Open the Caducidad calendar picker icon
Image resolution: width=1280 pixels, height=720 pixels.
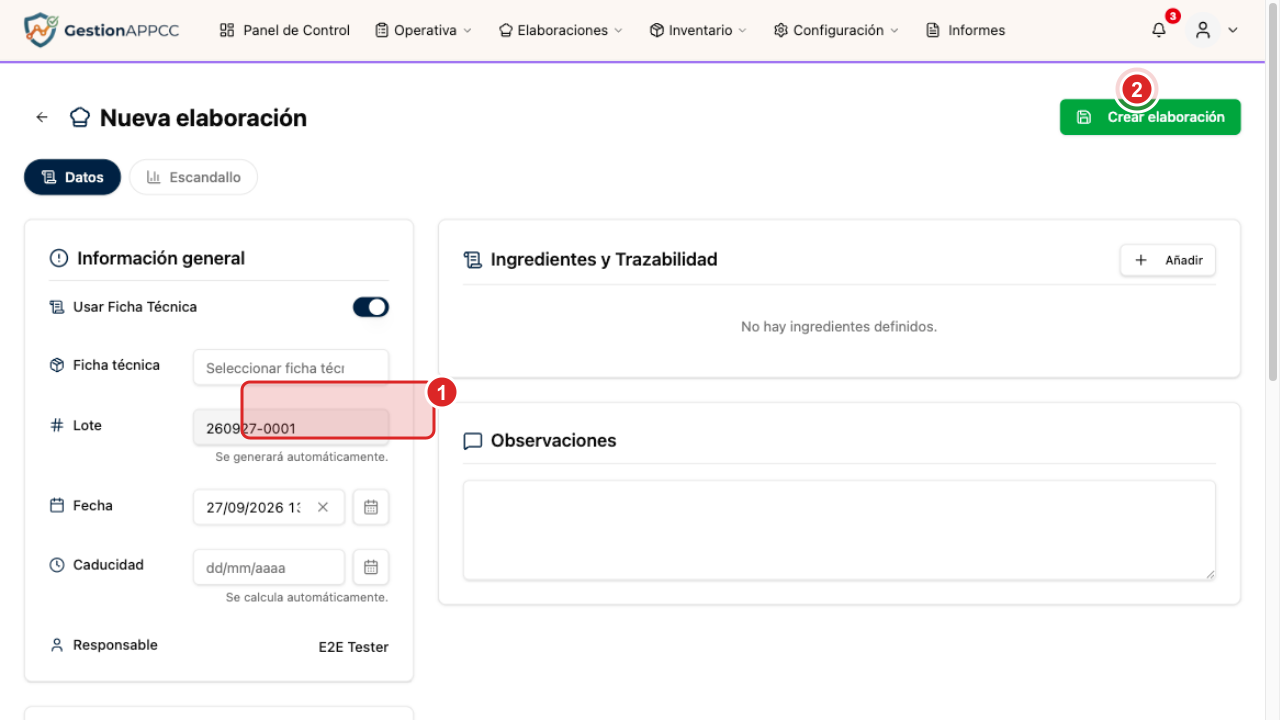[371, 567]
